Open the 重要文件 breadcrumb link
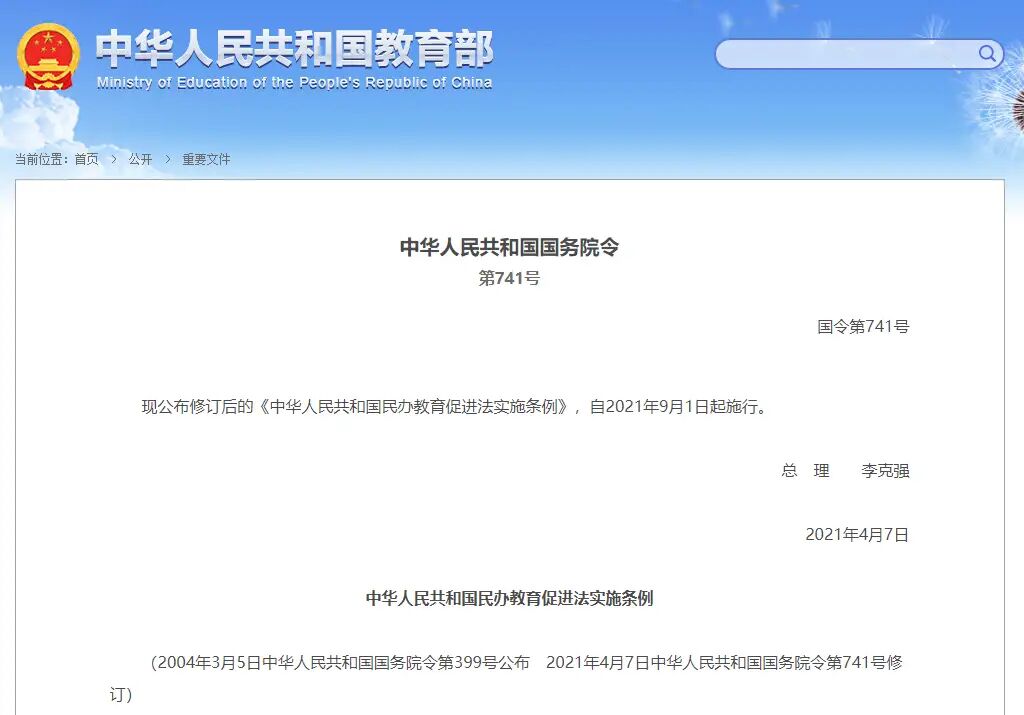This screenshot has height=715, width=1024. coord(206,159)
